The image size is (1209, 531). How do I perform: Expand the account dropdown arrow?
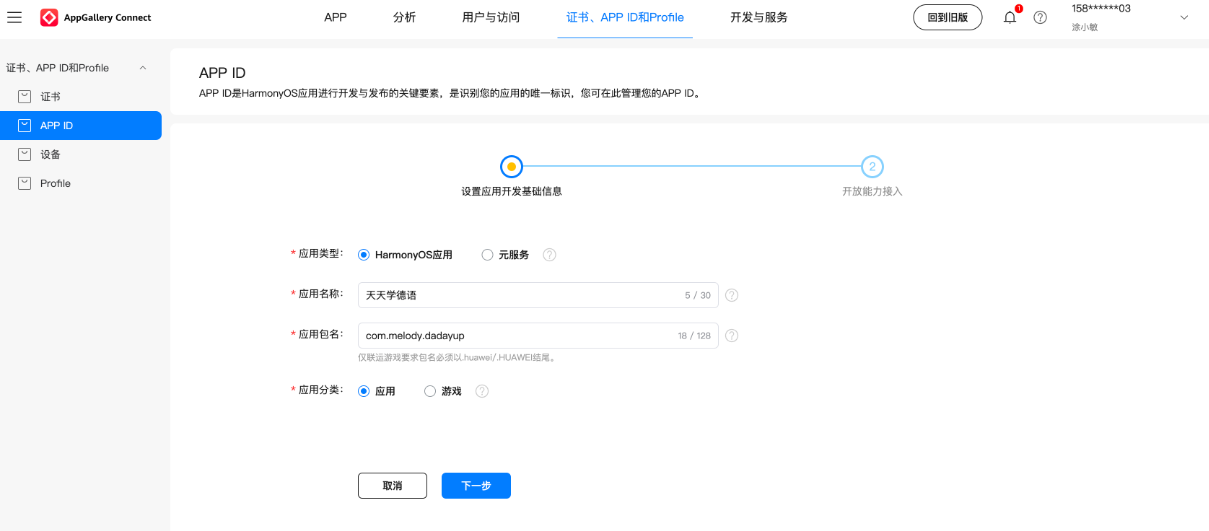tap(1184, 18)
